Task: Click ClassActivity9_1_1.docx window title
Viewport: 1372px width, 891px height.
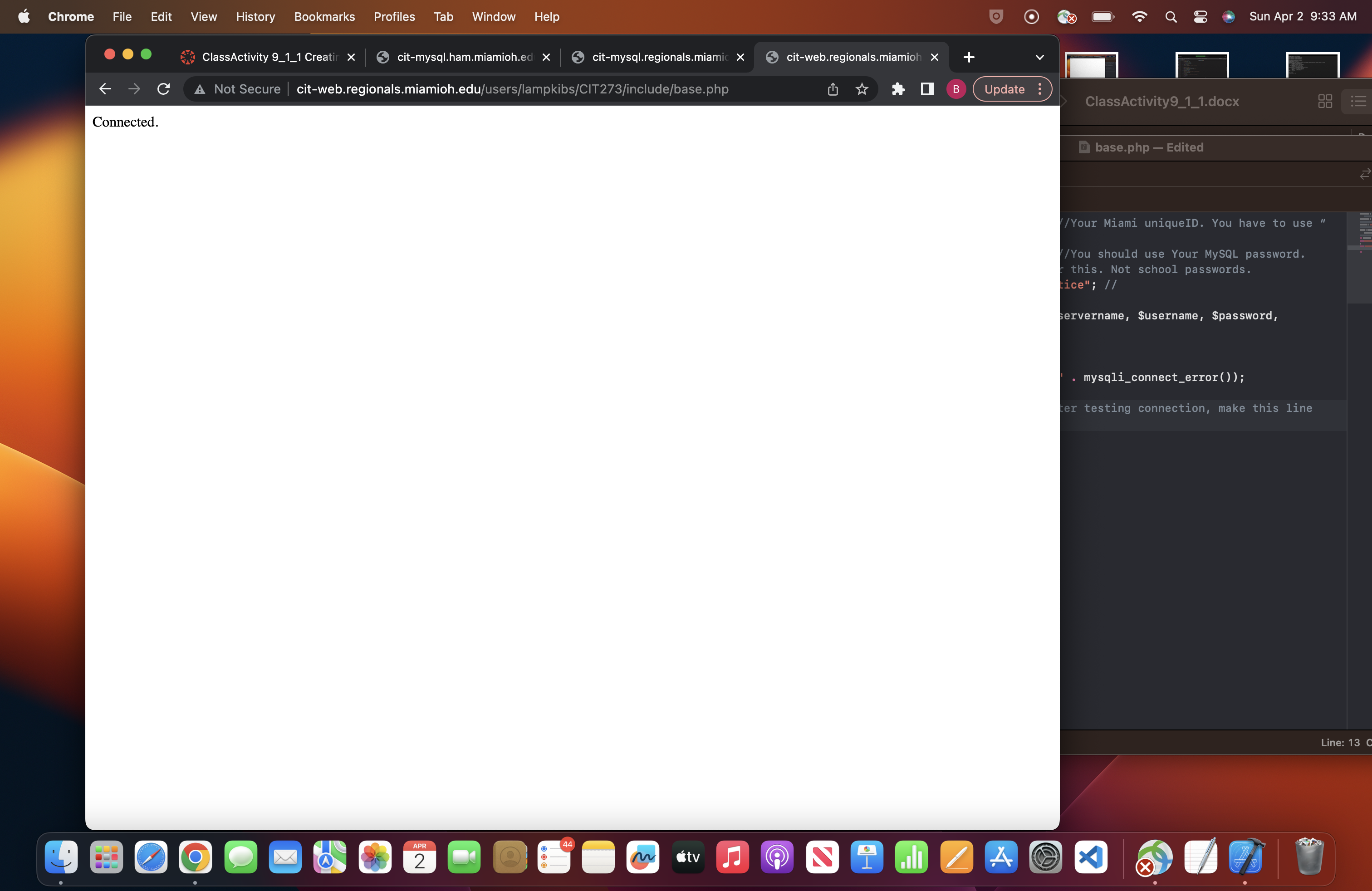Action: point(1161,102)
